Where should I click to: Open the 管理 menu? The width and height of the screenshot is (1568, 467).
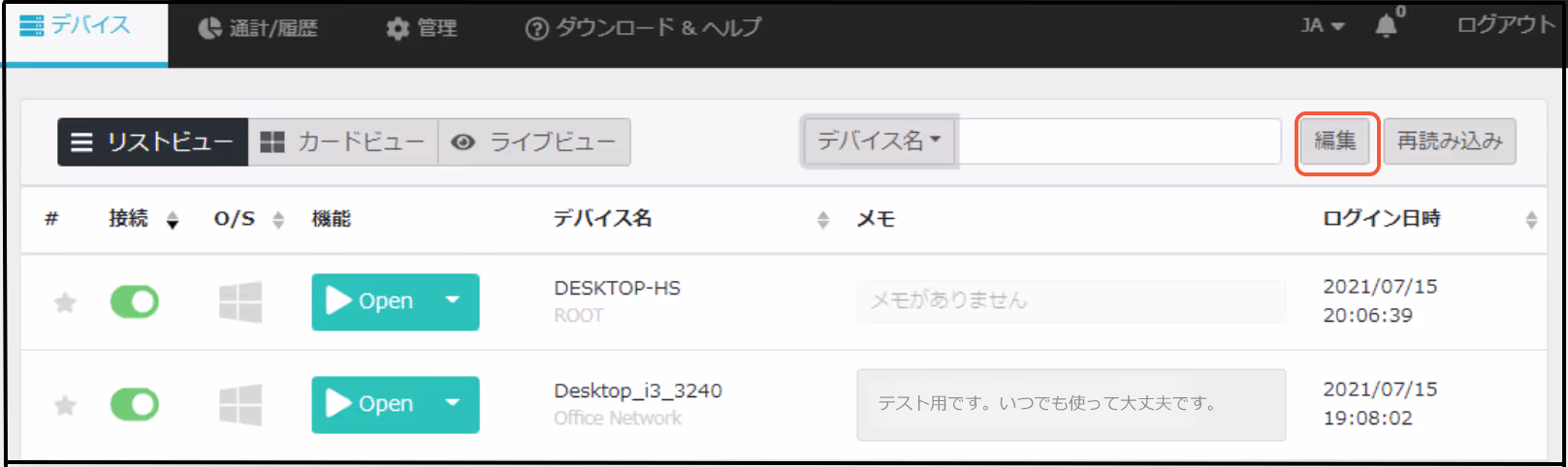click(x=421, y=28)
